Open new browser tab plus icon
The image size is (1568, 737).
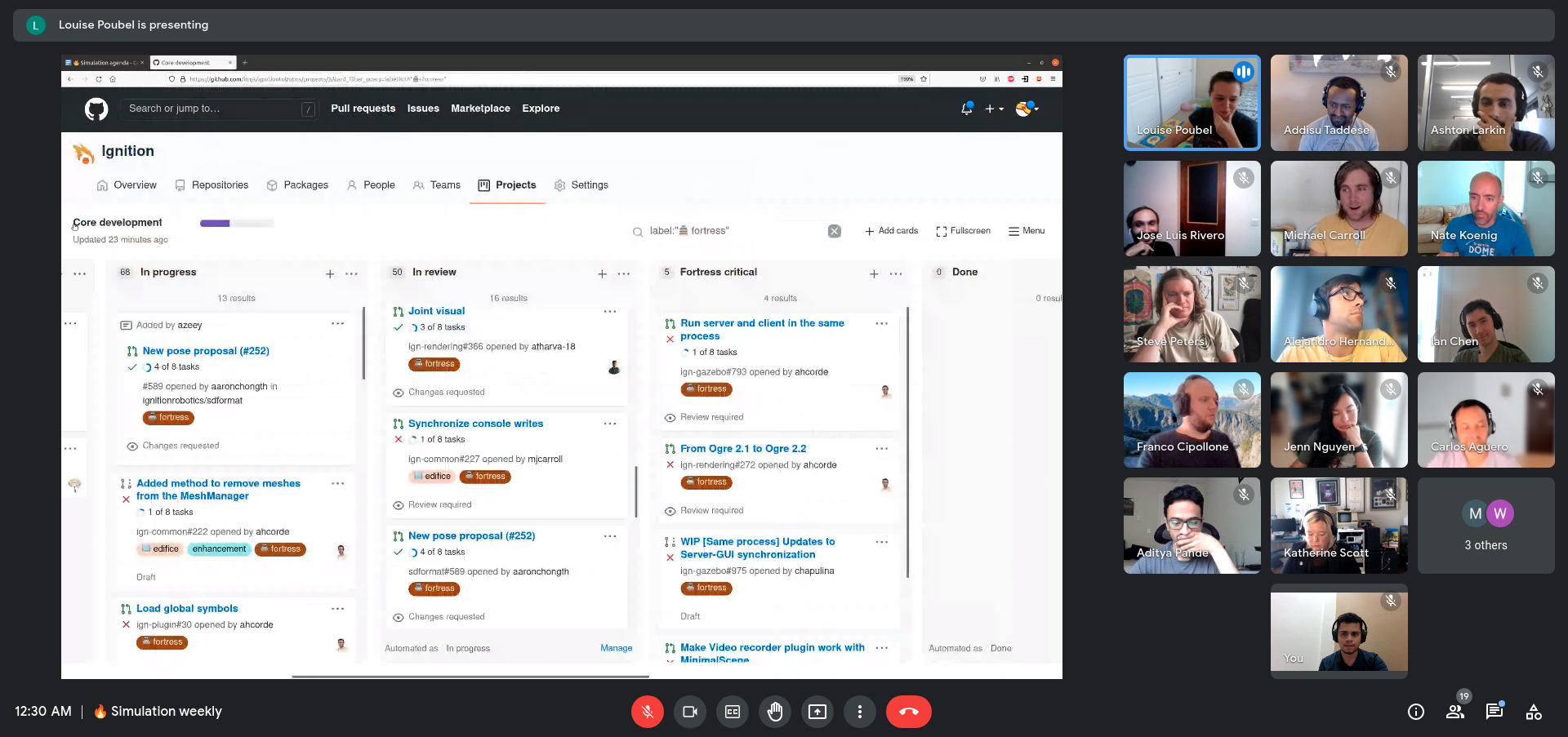(244, 63)
